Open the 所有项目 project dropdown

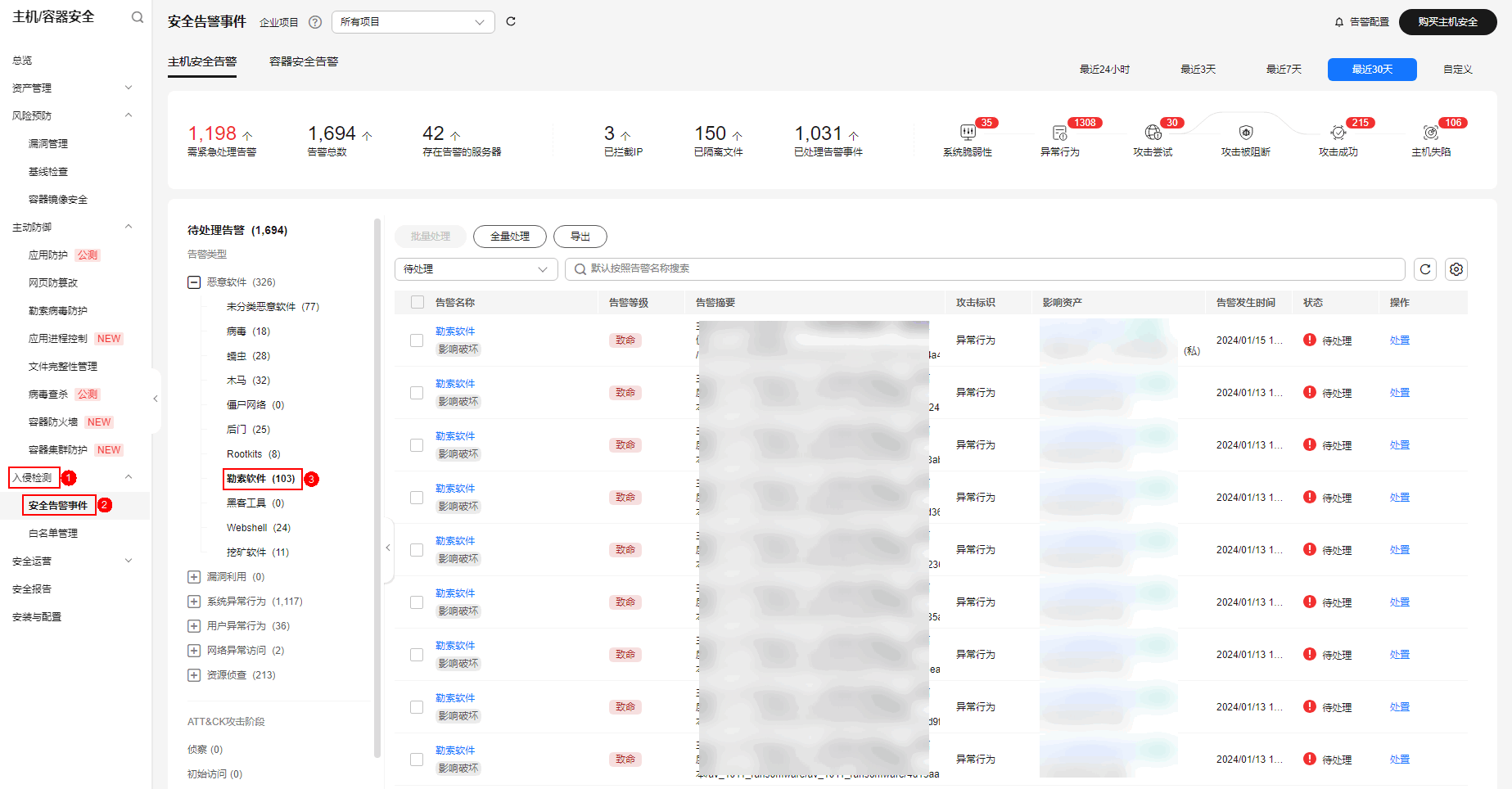(x=413, y=22)
